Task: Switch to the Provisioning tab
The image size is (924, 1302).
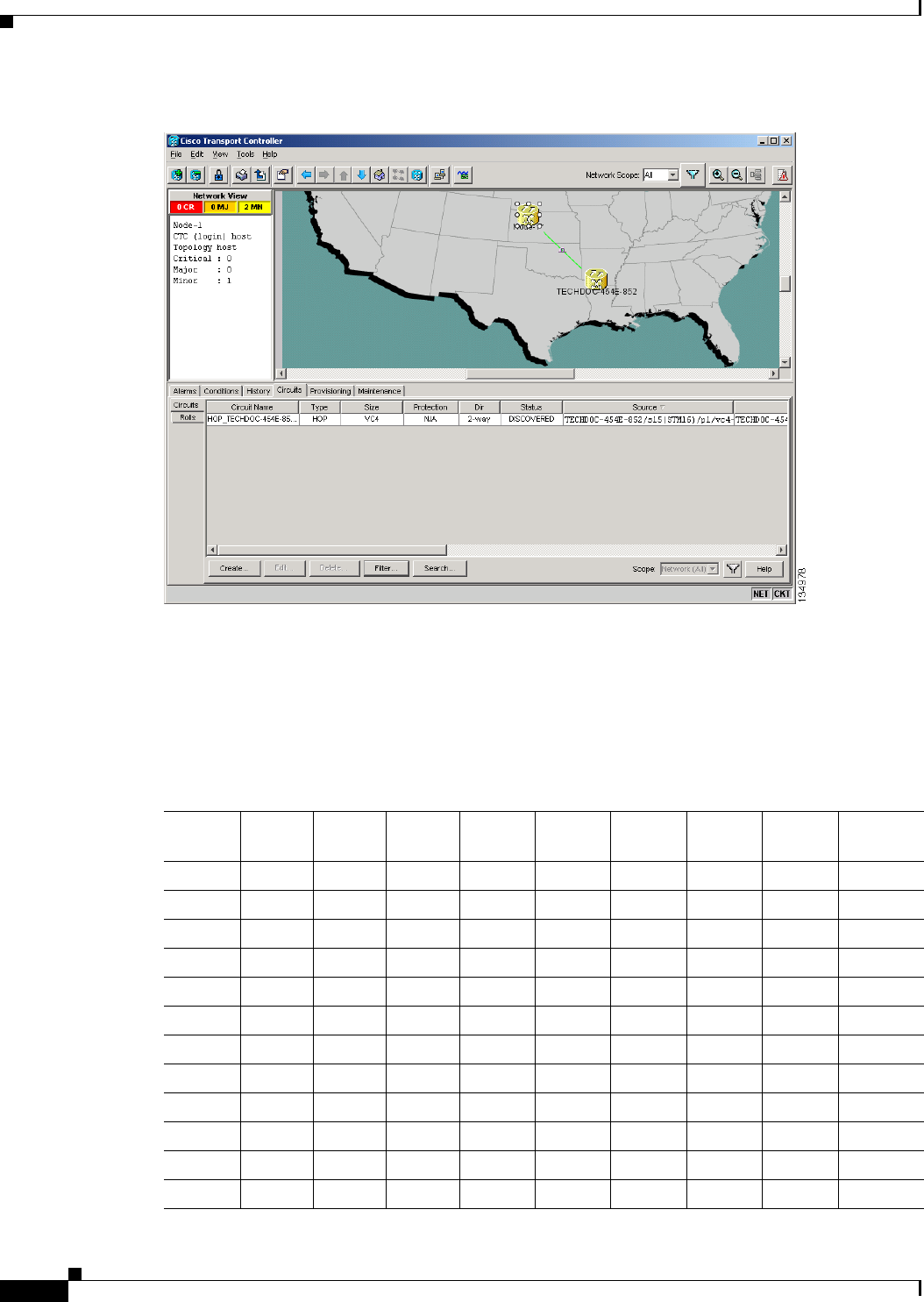Action: click(331, 391)
